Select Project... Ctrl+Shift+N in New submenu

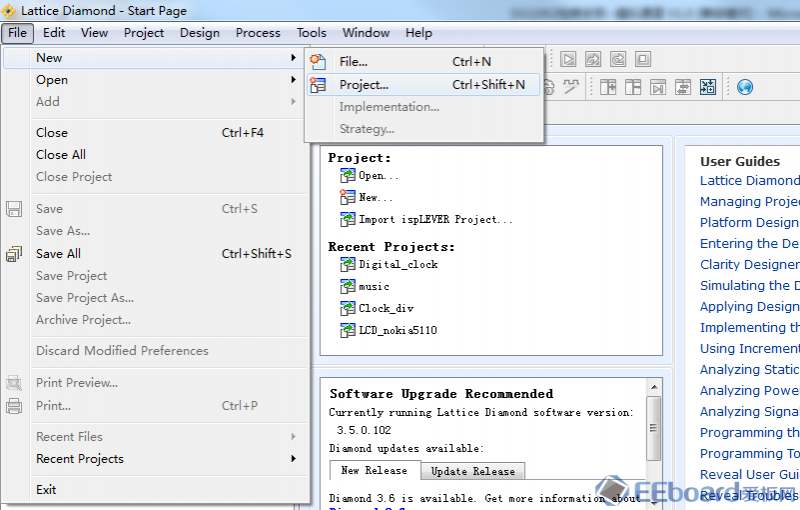(x=423, y=85)
